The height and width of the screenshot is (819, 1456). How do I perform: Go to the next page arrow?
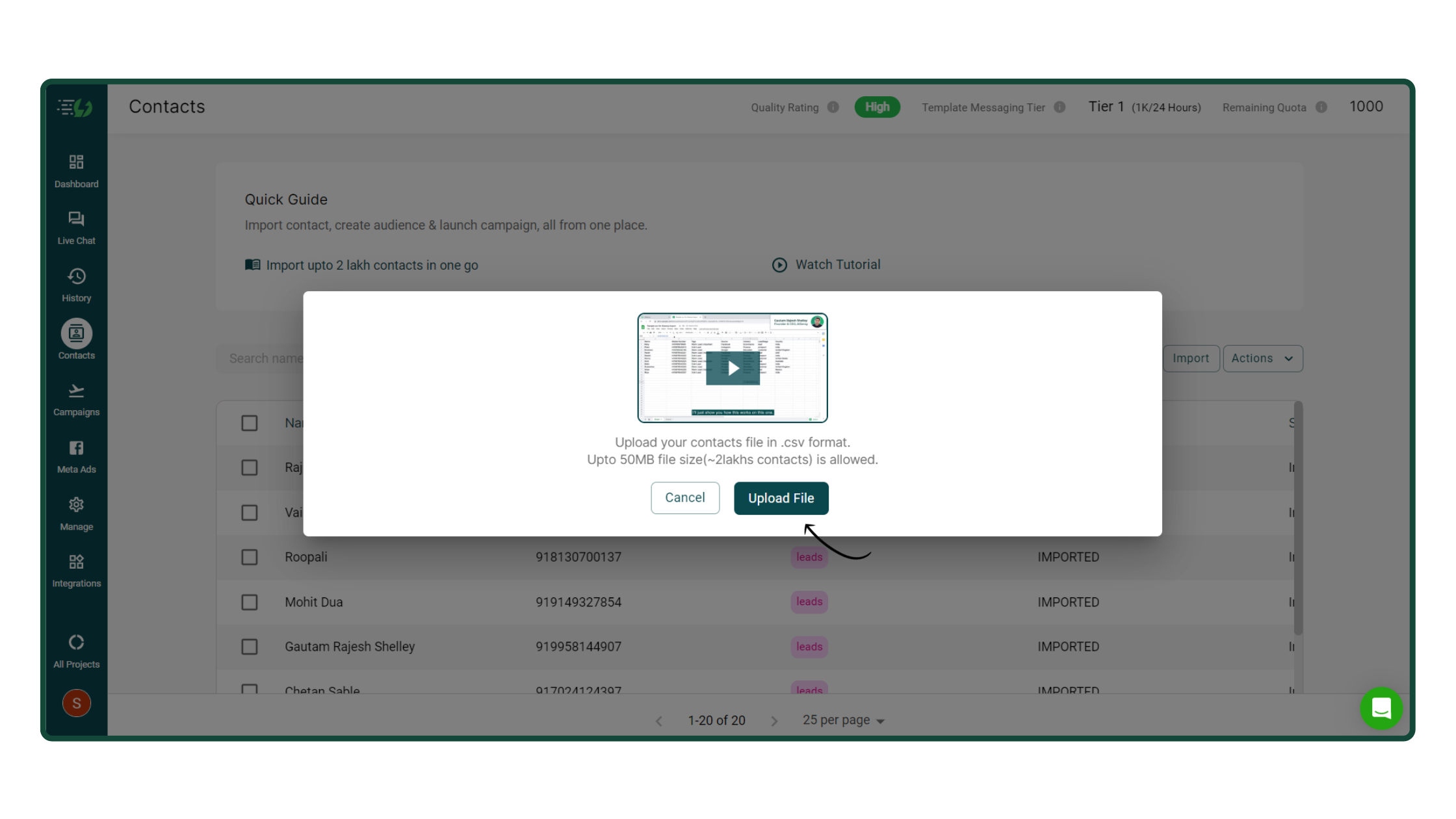click(774, 721)
